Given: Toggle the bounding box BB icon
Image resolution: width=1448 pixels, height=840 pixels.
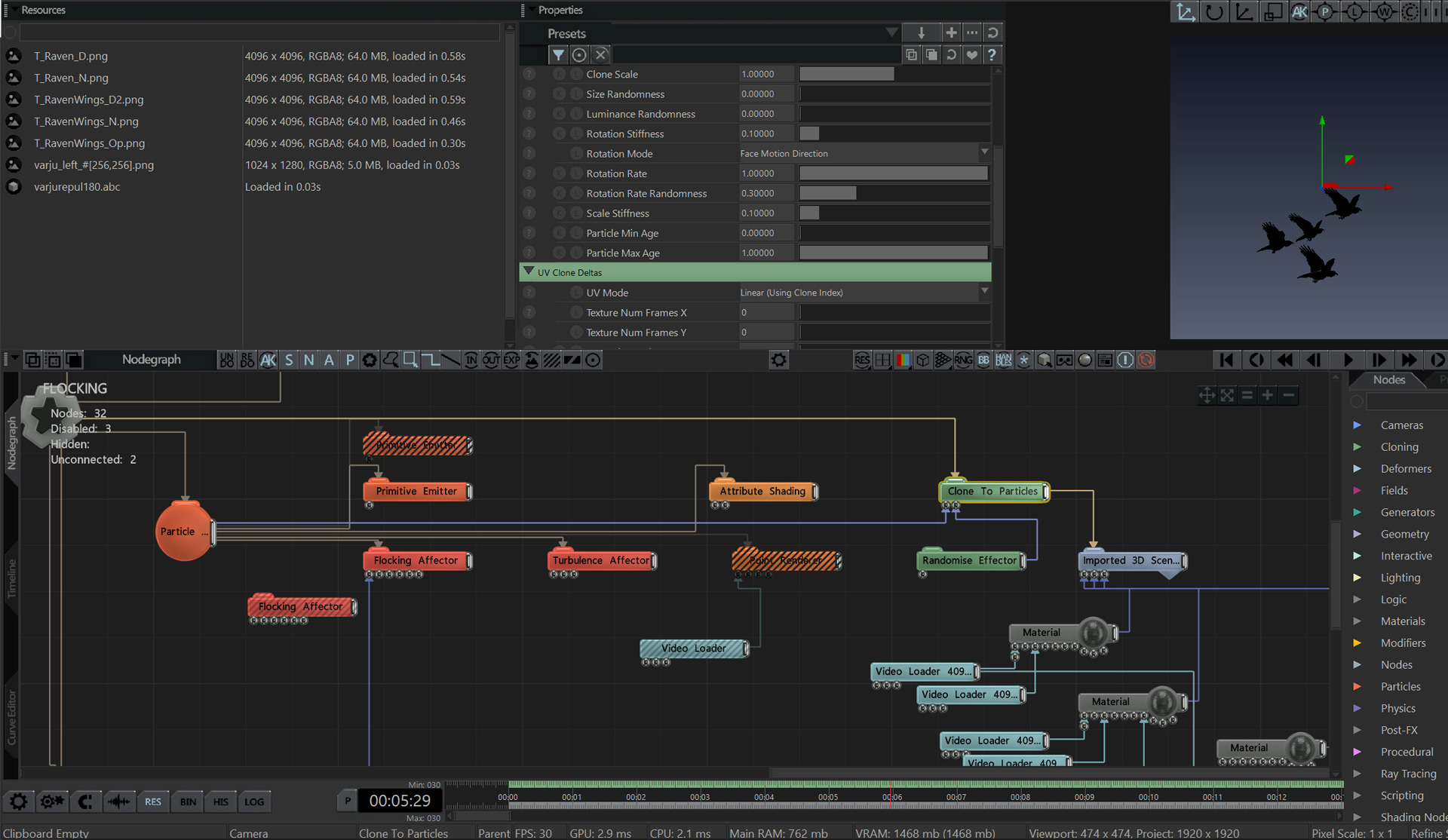Looking at the screenshot, I should [983, 360].
